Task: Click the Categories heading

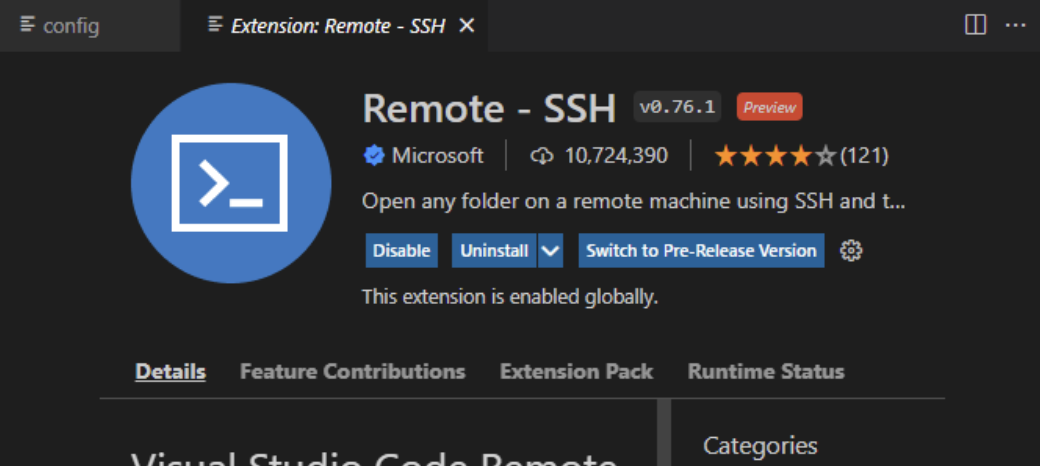Action: [x=760, y=445]
